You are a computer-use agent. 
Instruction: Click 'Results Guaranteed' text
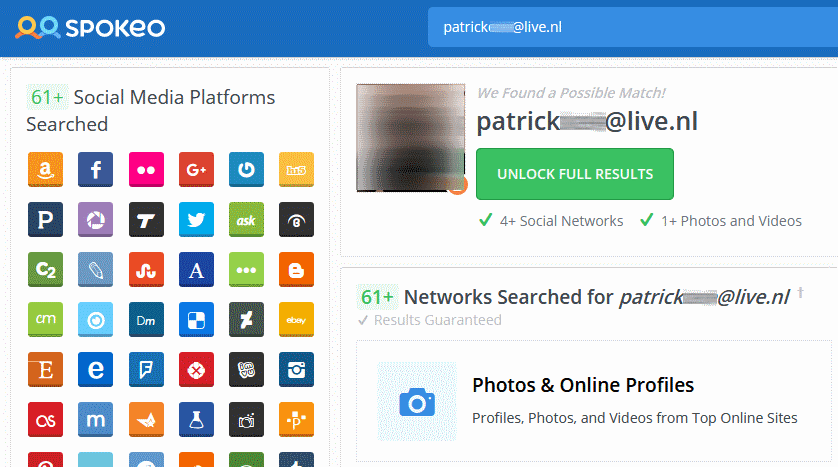click(437, 320)
